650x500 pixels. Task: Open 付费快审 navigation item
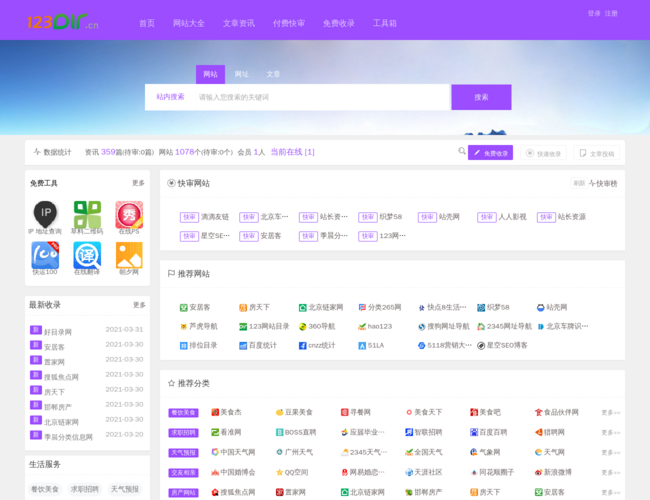point(289,23)
